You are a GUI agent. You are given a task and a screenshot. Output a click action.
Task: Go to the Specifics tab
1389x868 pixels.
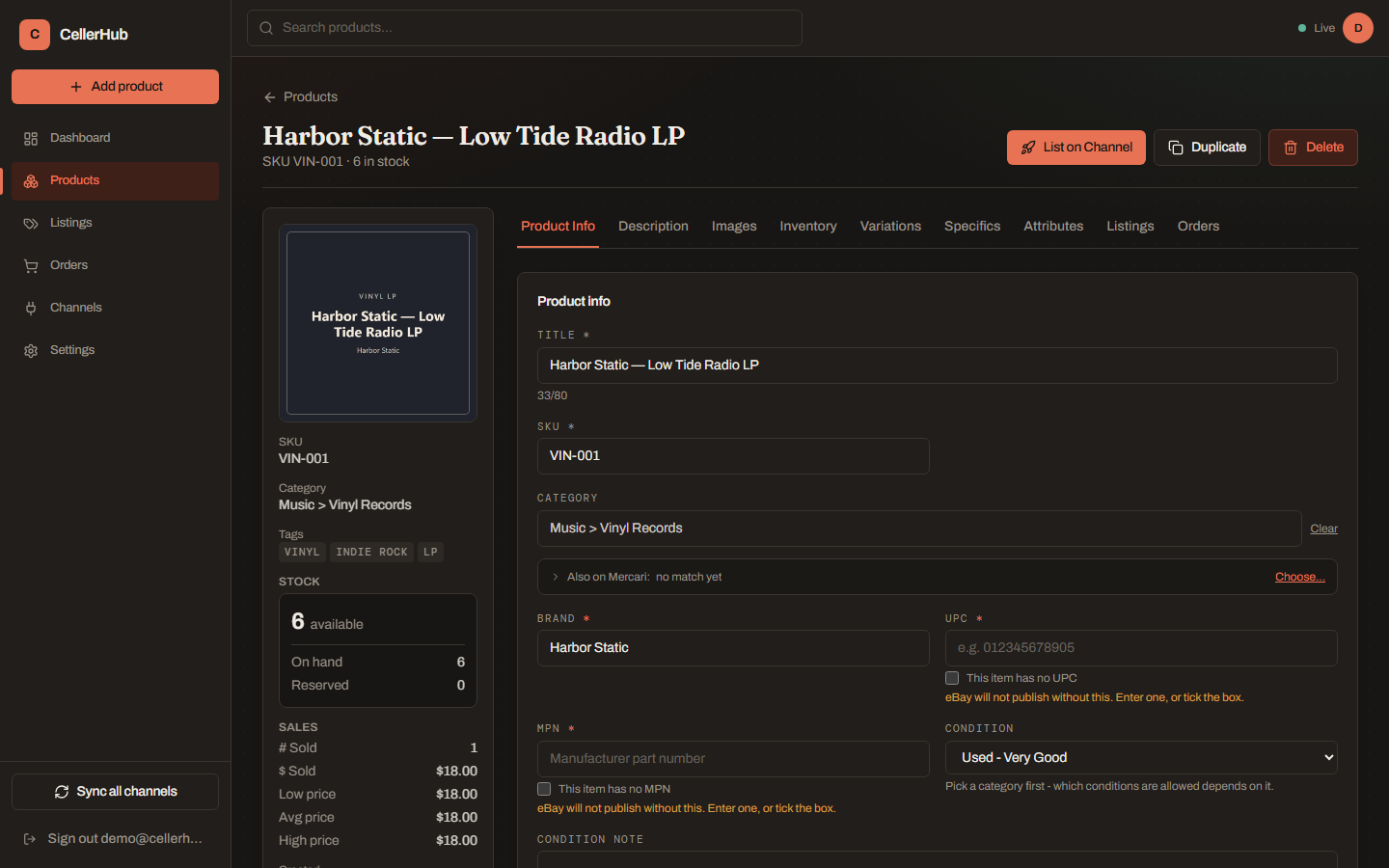(x=972, y=227)
